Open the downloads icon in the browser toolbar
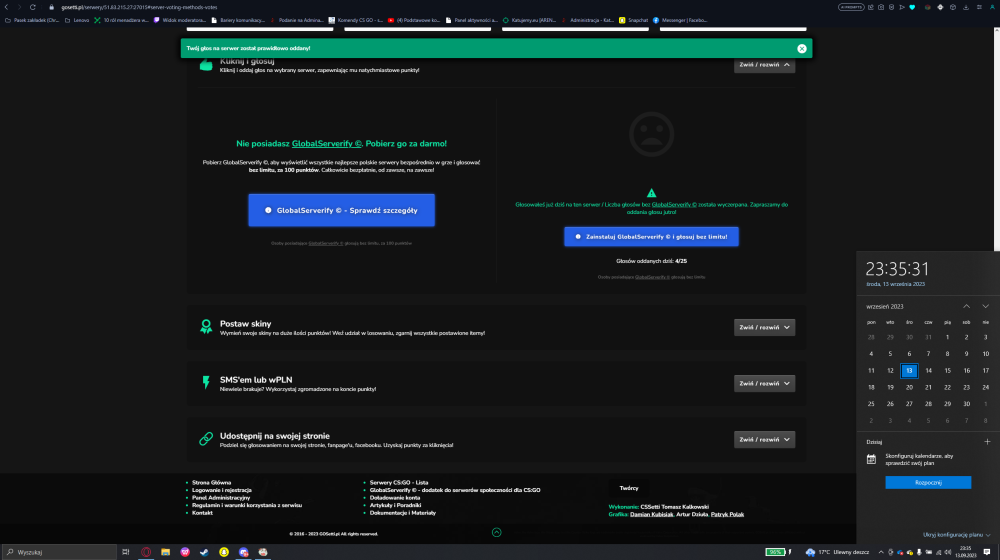This screenshot has width=1000, height=560. click(x=966, y=7)
